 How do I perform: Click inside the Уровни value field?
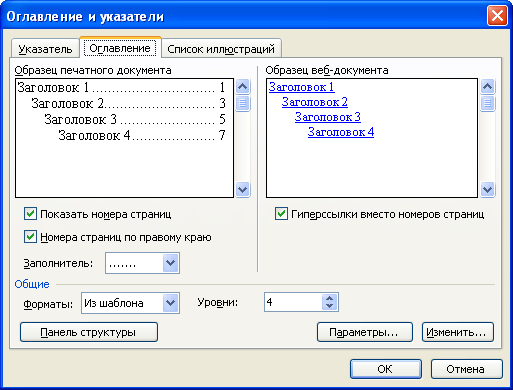pyautogui.click(x=293, y=302)
